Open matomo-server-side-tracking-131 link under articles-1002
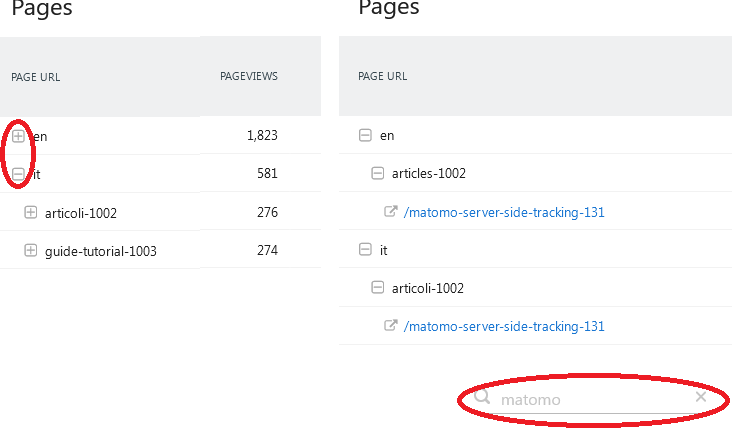The height and width of the screenshot is (434, 733). [x=504, y=212]
